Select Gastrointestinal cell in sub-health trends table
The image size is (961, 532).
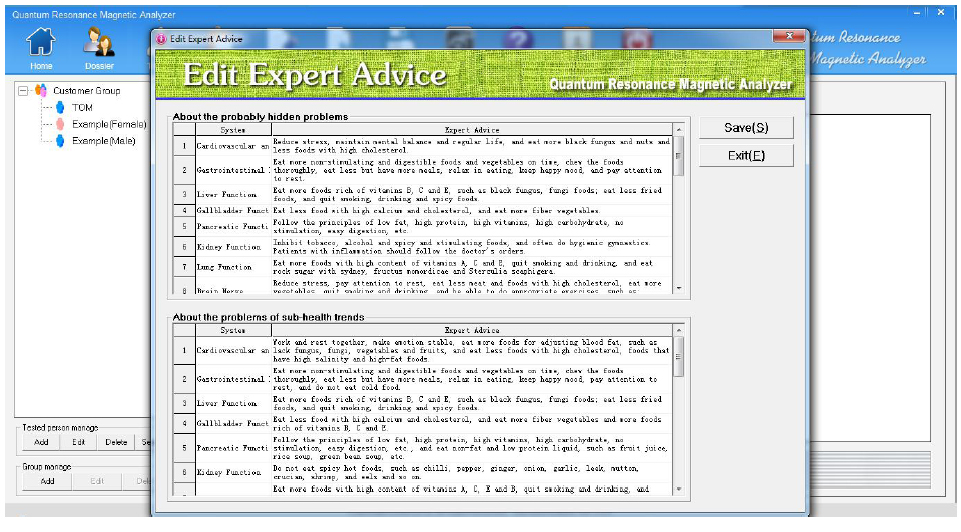click(233, 379)
